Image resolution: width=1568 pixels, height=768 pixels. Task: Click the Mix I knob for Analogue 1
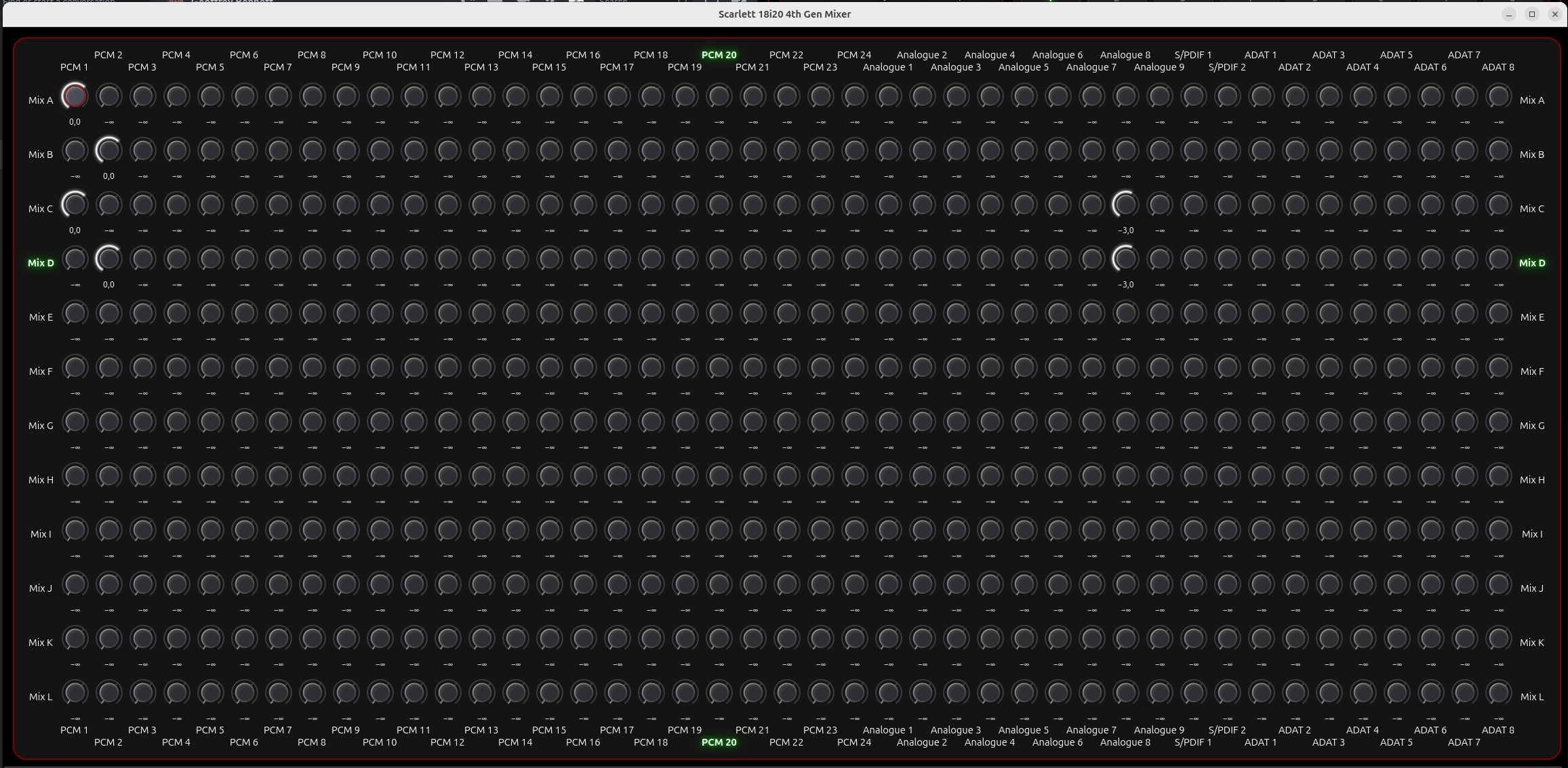point(888,530)
